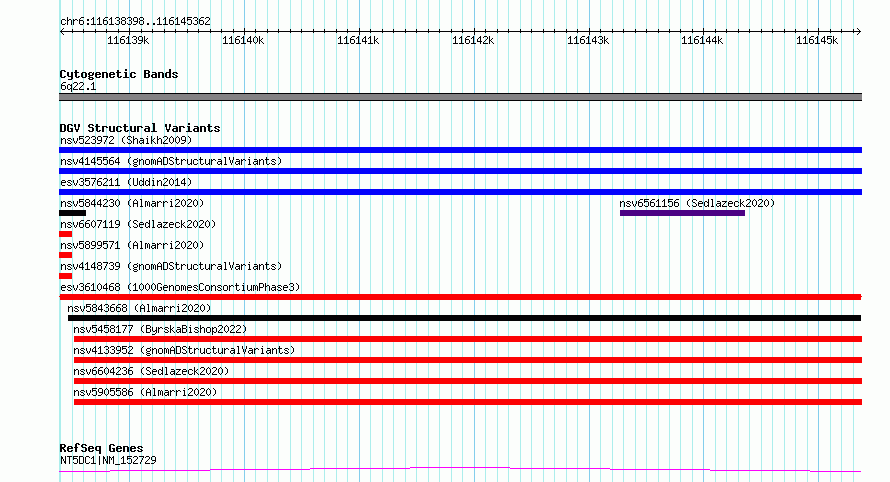Click the DGV Structural Variants track title
The image size is (890, 482).
[x=140, y=128]
